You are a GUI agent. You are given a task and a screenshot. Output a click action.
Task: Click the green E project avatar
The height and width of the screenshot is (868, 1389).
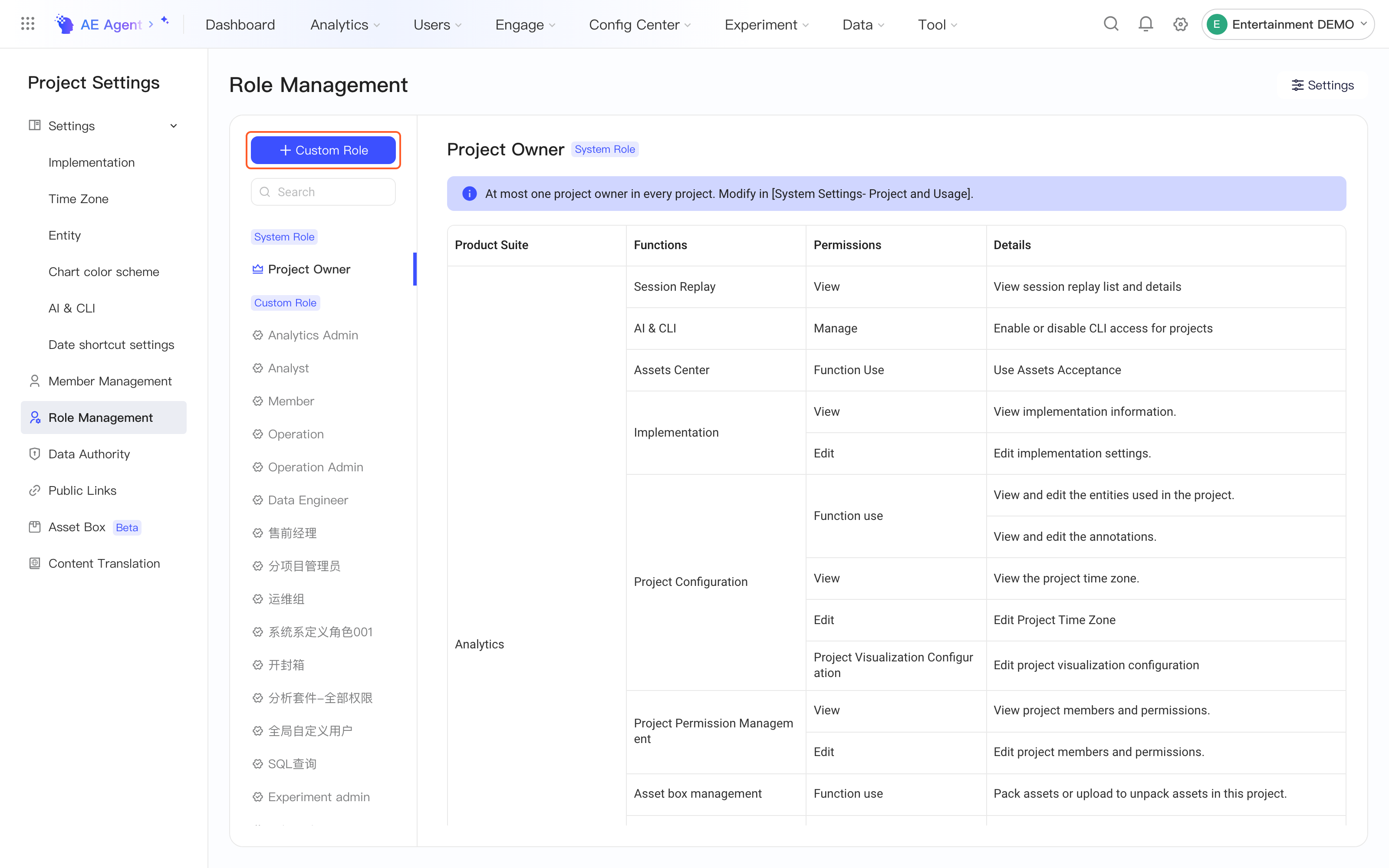pos(1217,24)
